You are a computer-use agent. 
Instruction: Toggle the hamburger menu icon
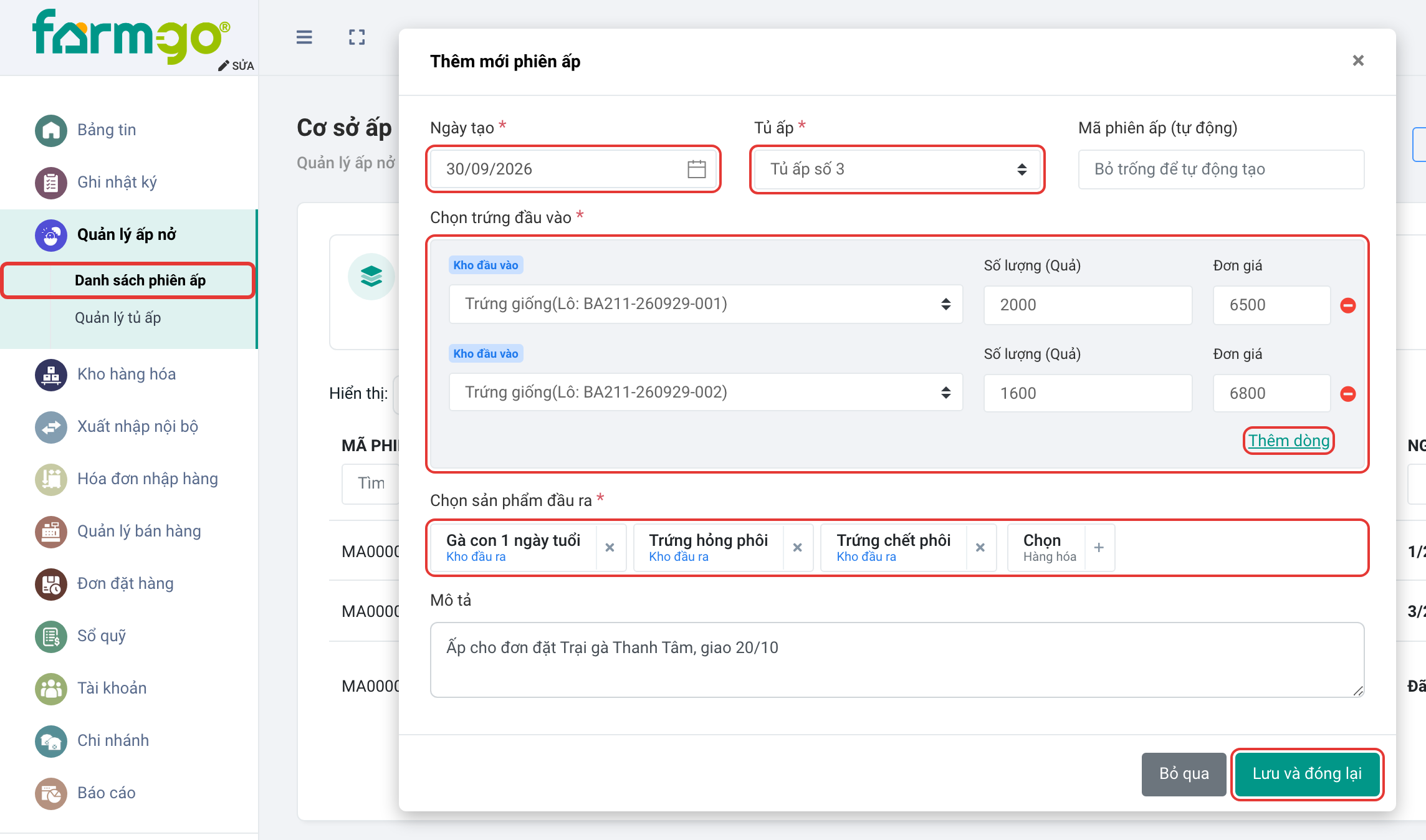(304, 37)
